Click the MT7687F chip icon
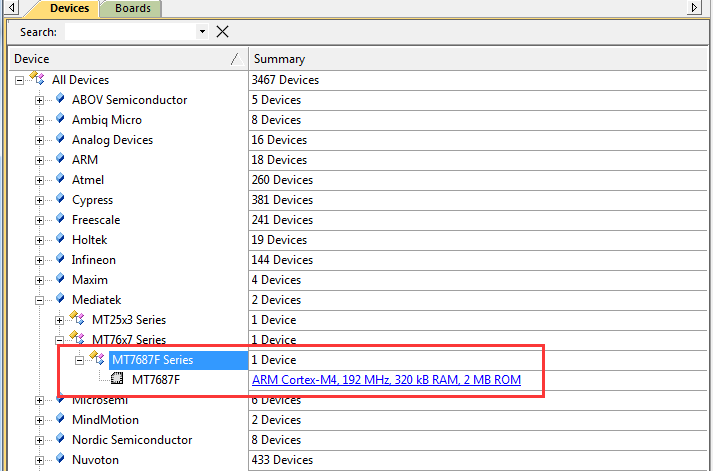The height and width of the screenshot is (471, 713). [x=117, y=378]
